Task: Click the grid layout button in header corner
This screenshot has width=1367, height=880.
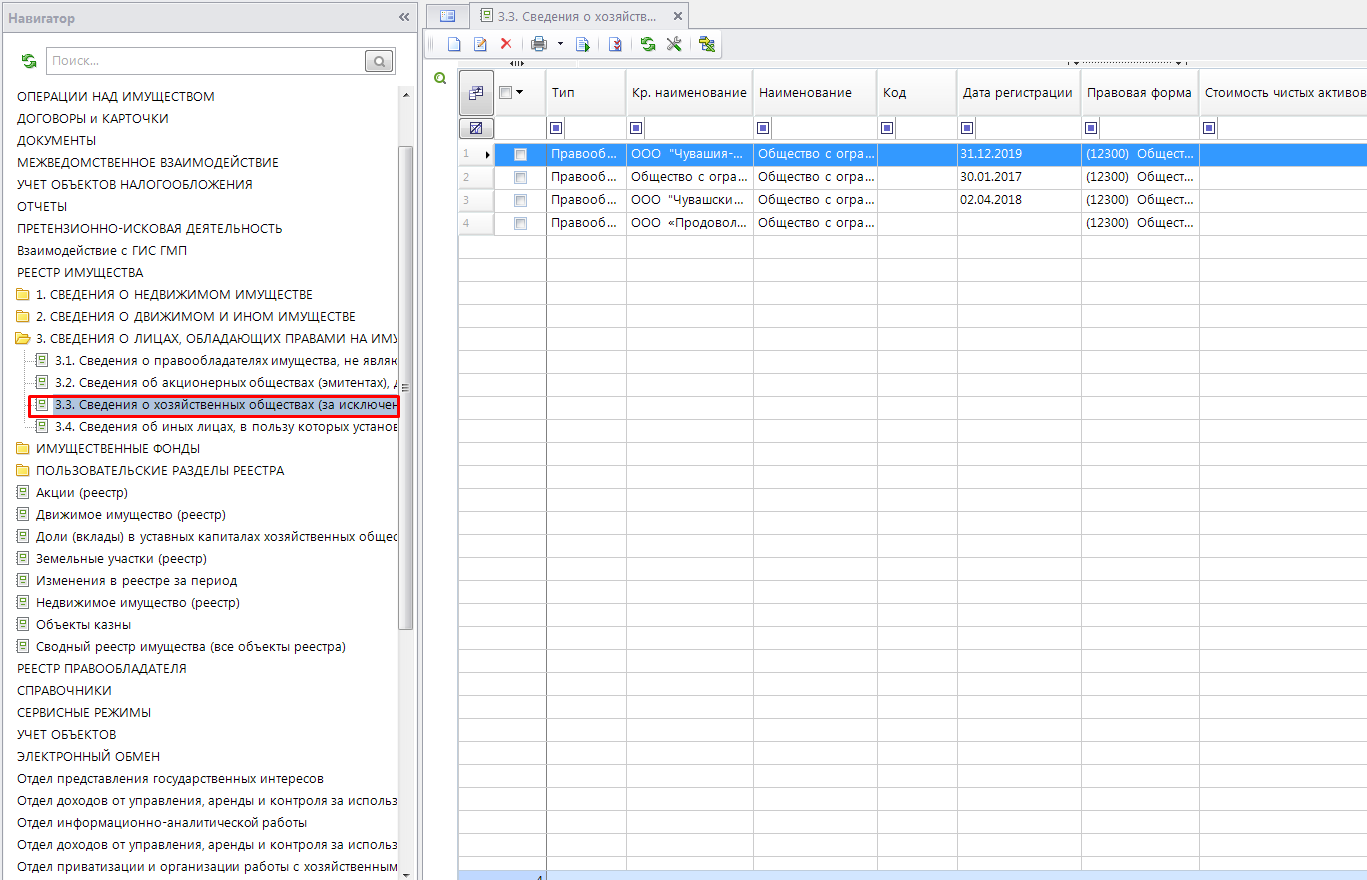Action: pyautogui.click(x=476, y=92)
